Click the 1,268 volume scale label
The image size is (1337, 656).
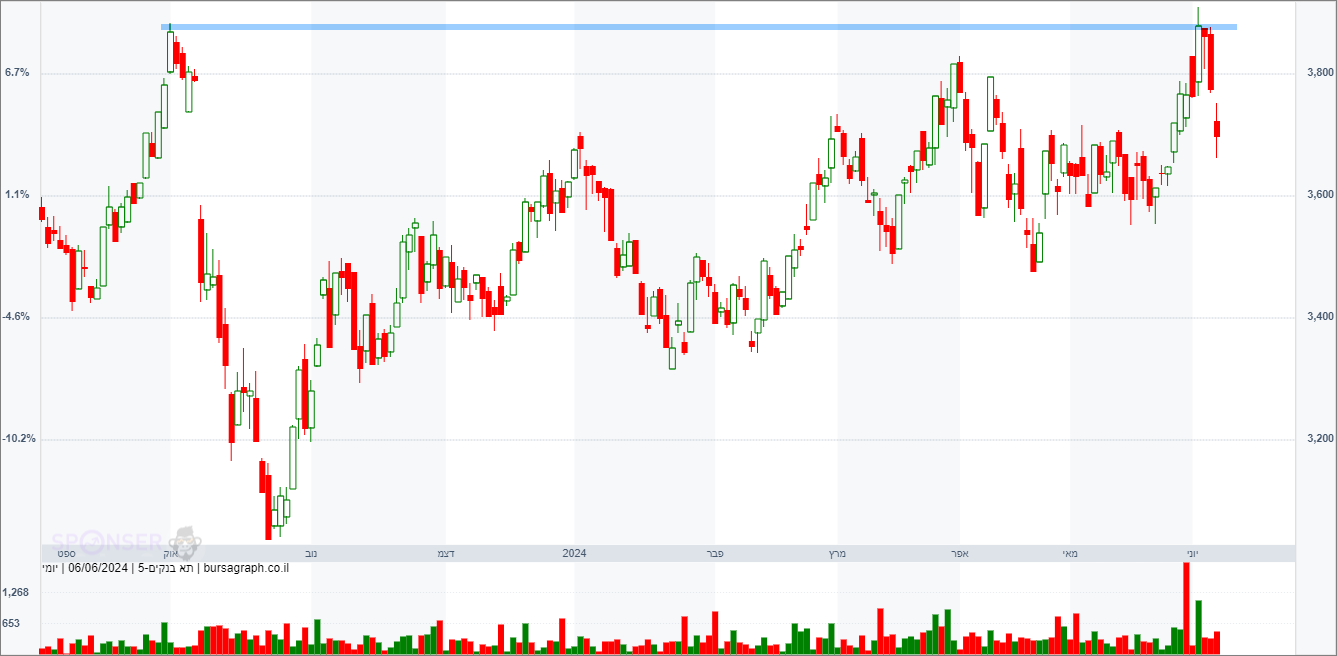click(x=16, y=593)
